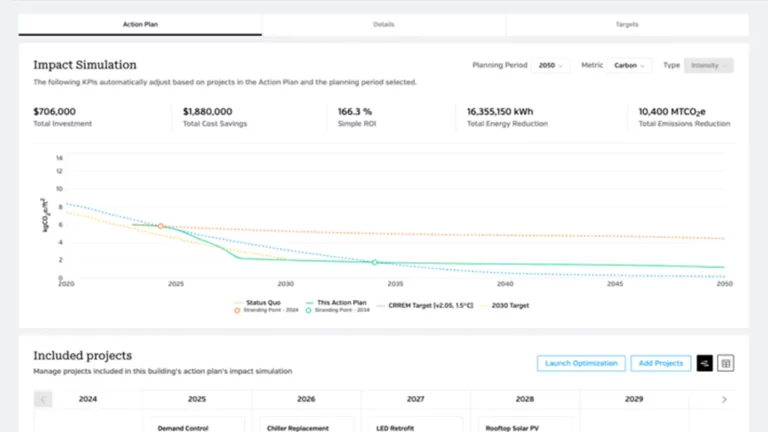The height and width of the screenshot is (432, 768).
Task: Click the Launch Optimization button
Action: coord(581,363)
